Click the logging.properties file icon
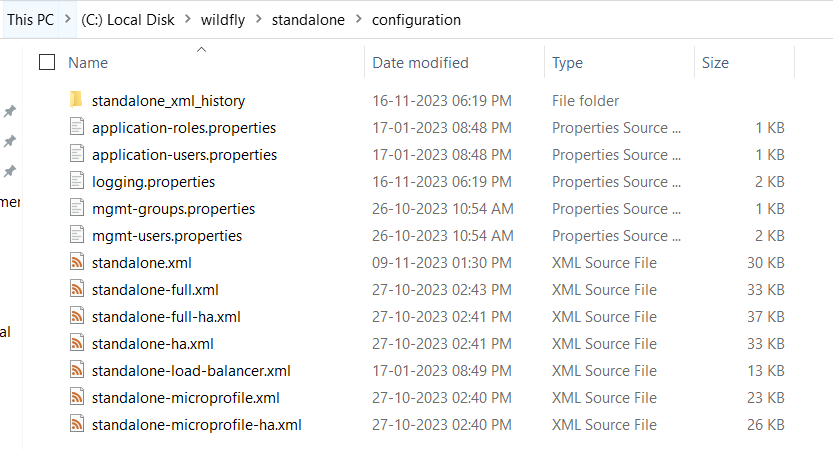Screen dimensions: 833x450 [x=77, y=181]
